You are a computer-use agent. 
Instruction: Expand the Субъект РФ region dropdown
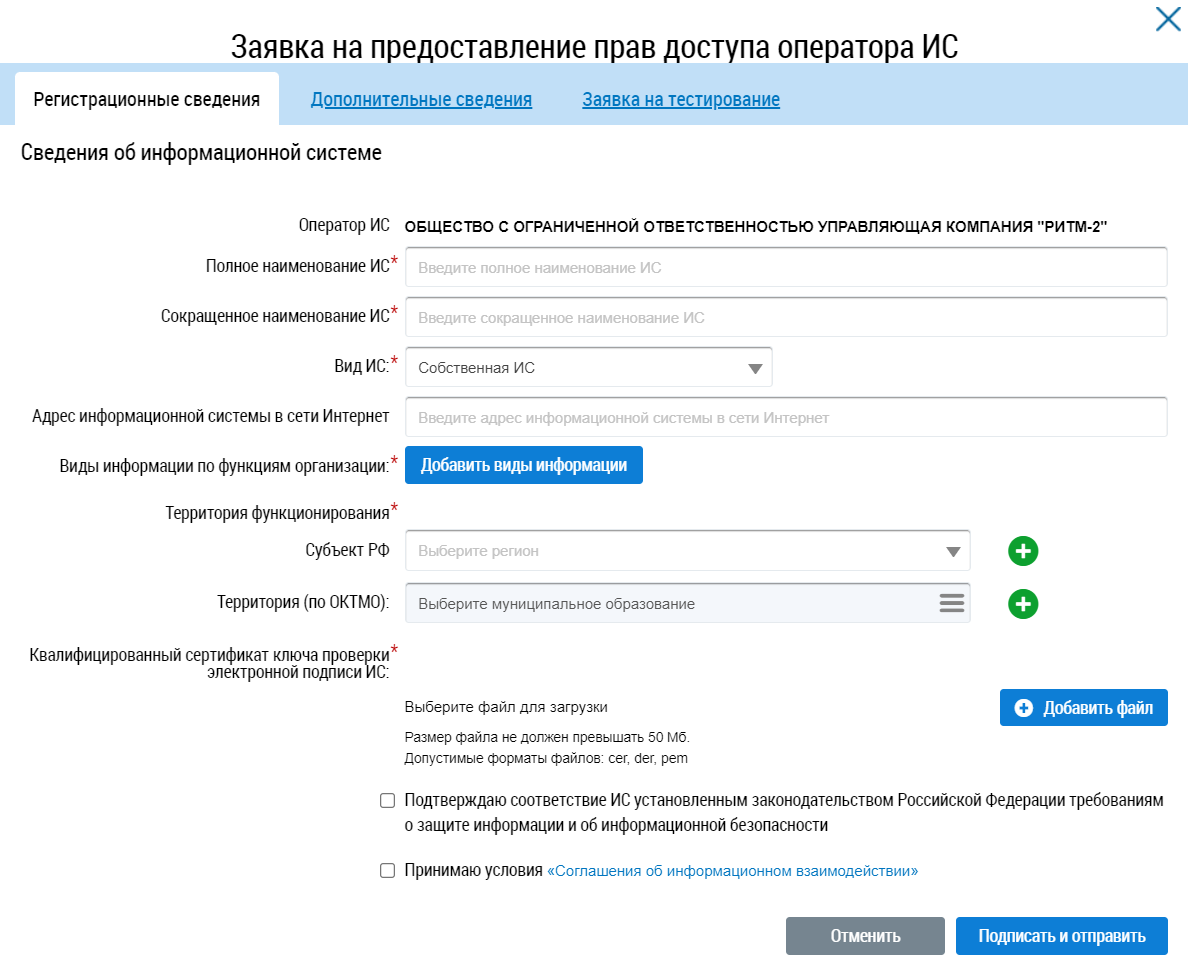point(951,551)
